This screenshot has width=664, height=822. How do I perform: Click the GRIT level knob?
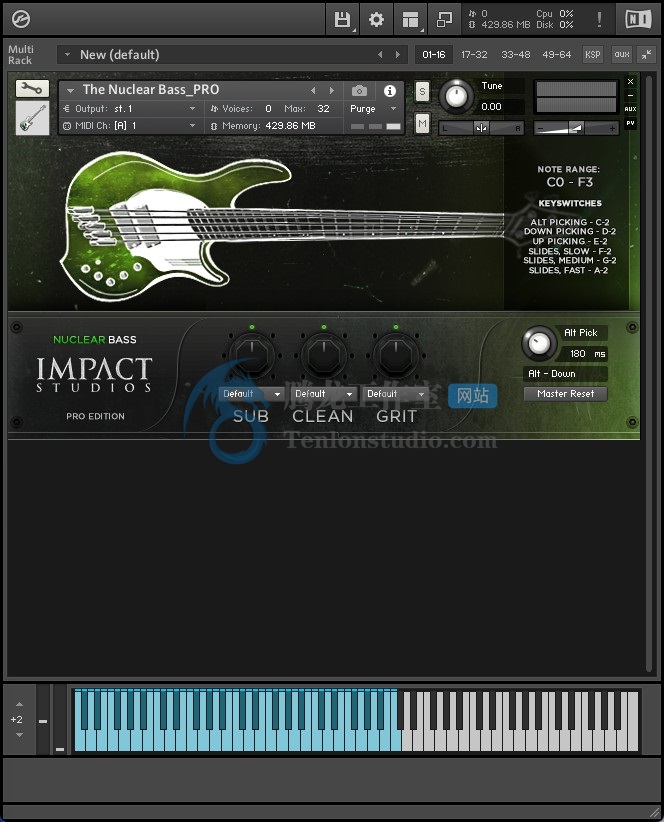pyautogui.click(x=396, y=355)
